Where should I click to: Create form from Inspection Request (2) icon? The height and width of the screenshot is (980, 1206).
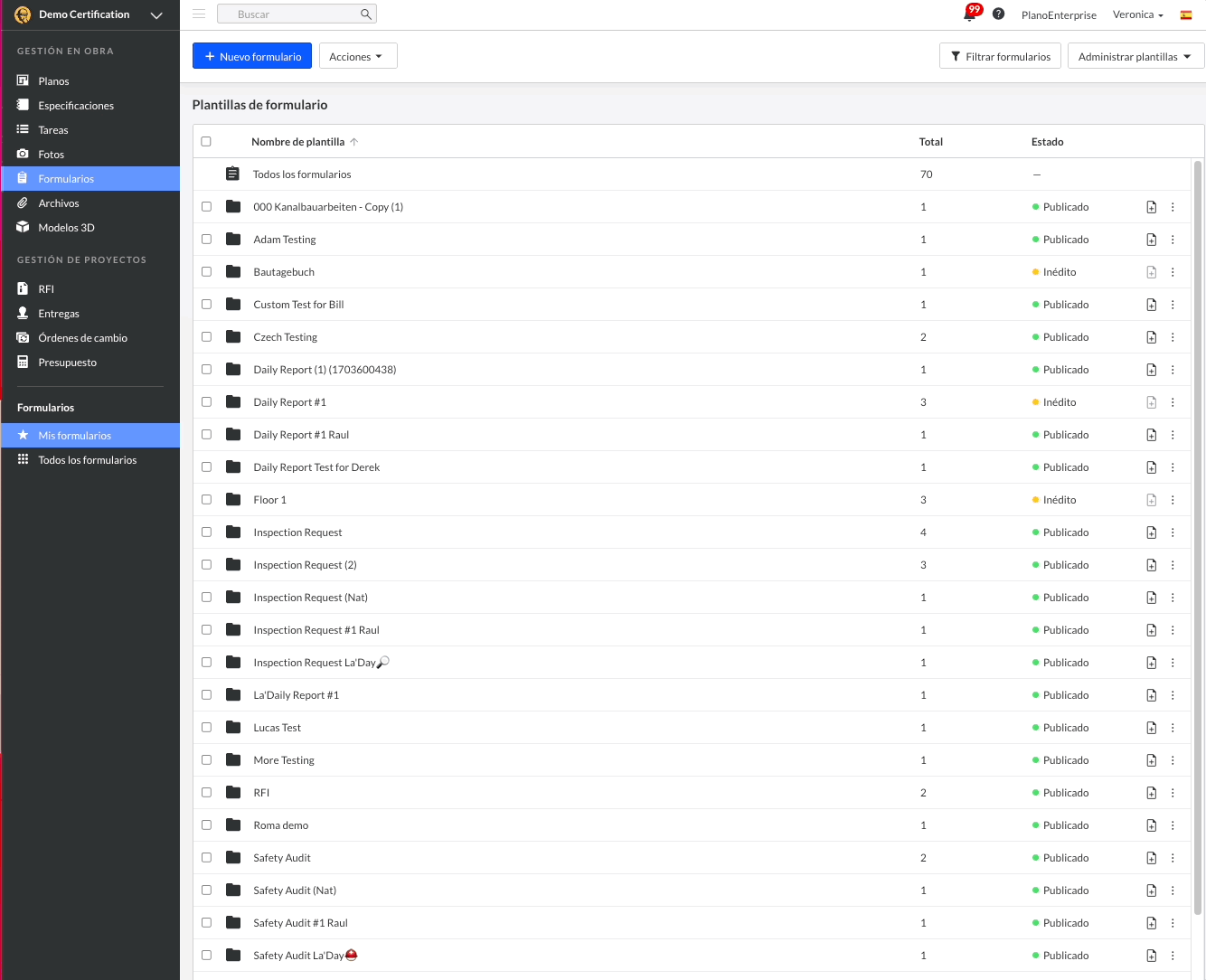coord(1151,565)
